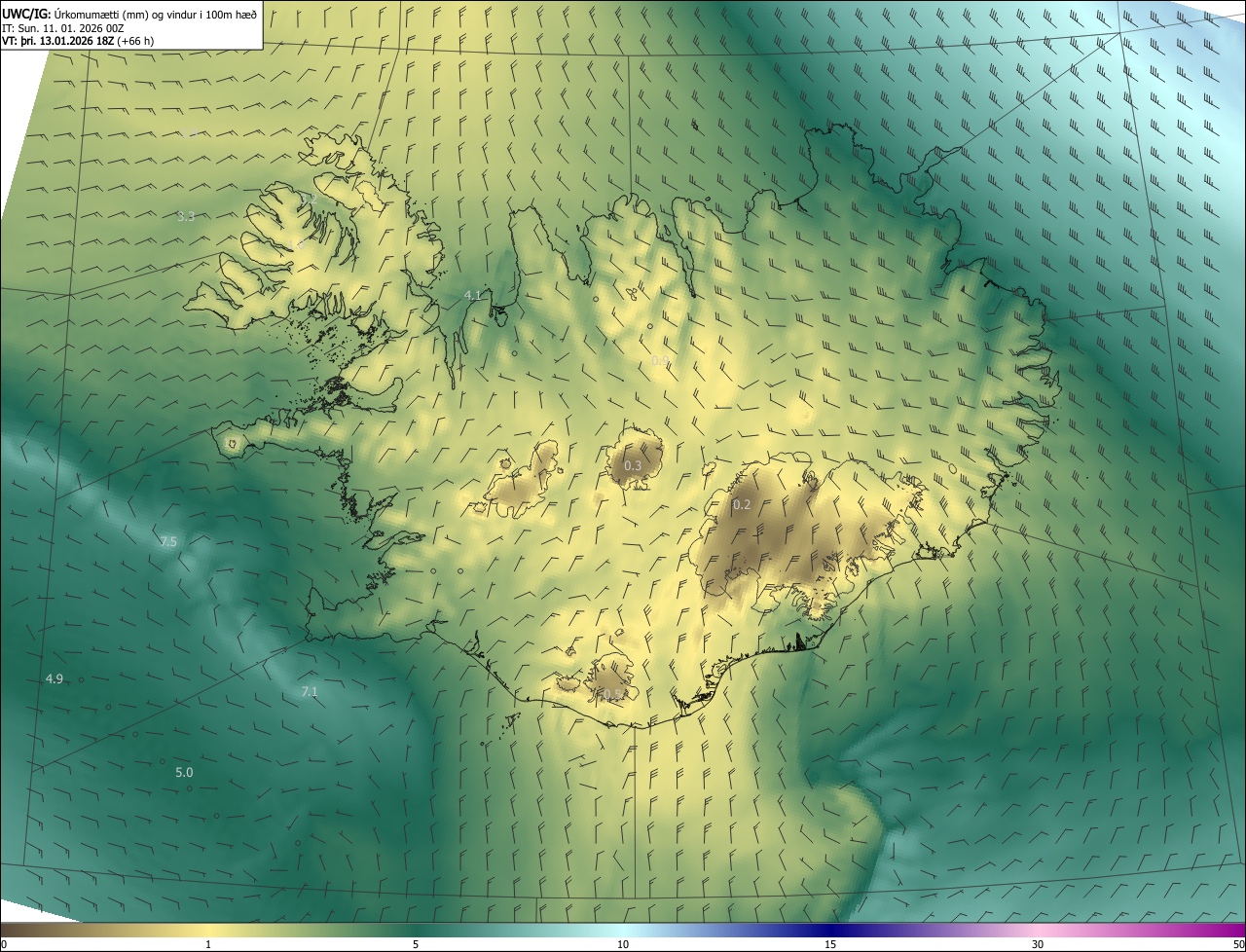Click the colorbar tick label 15

point(830,944)
